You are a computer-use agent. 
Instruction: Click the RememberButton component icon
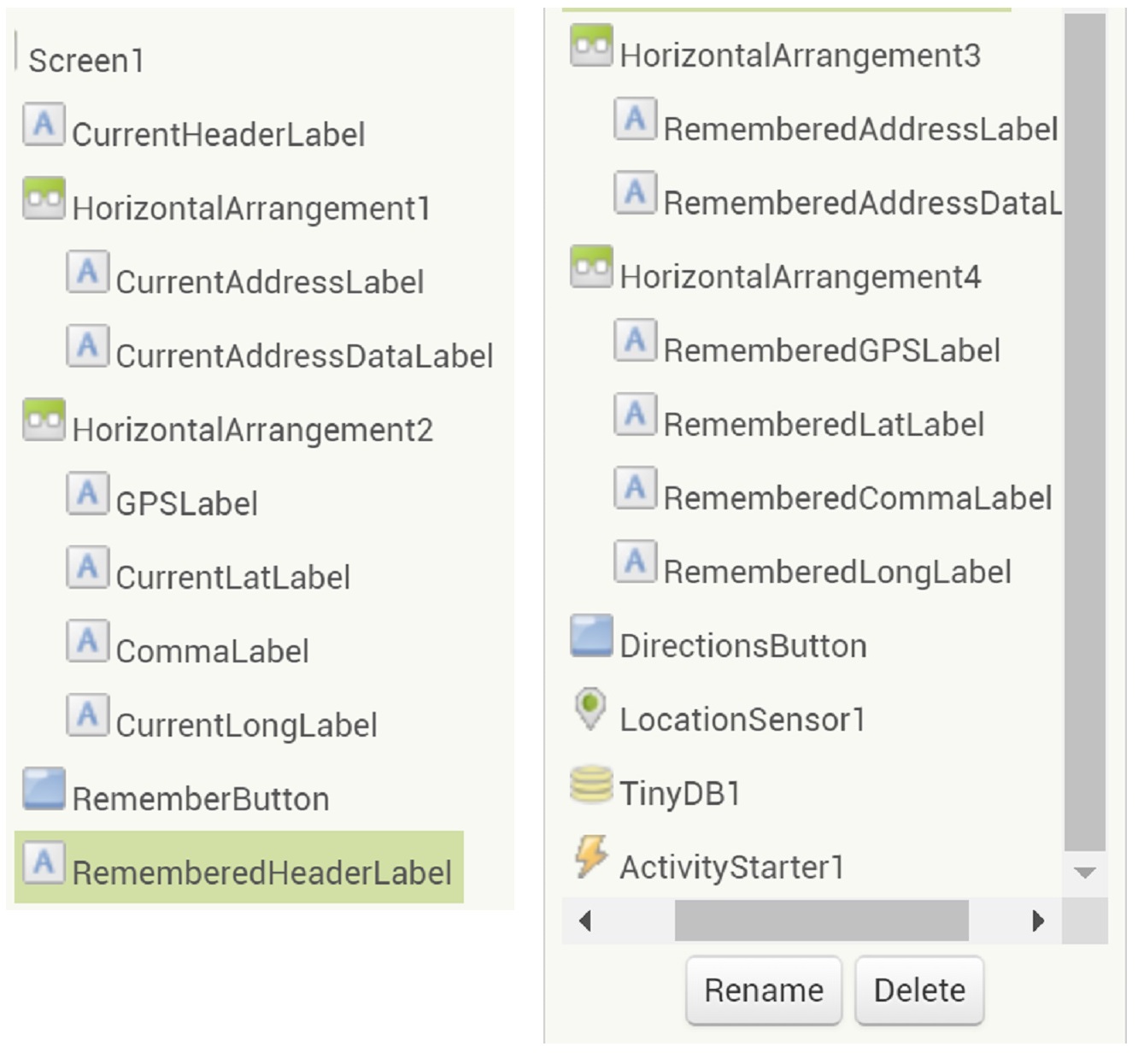coord(44,789)
